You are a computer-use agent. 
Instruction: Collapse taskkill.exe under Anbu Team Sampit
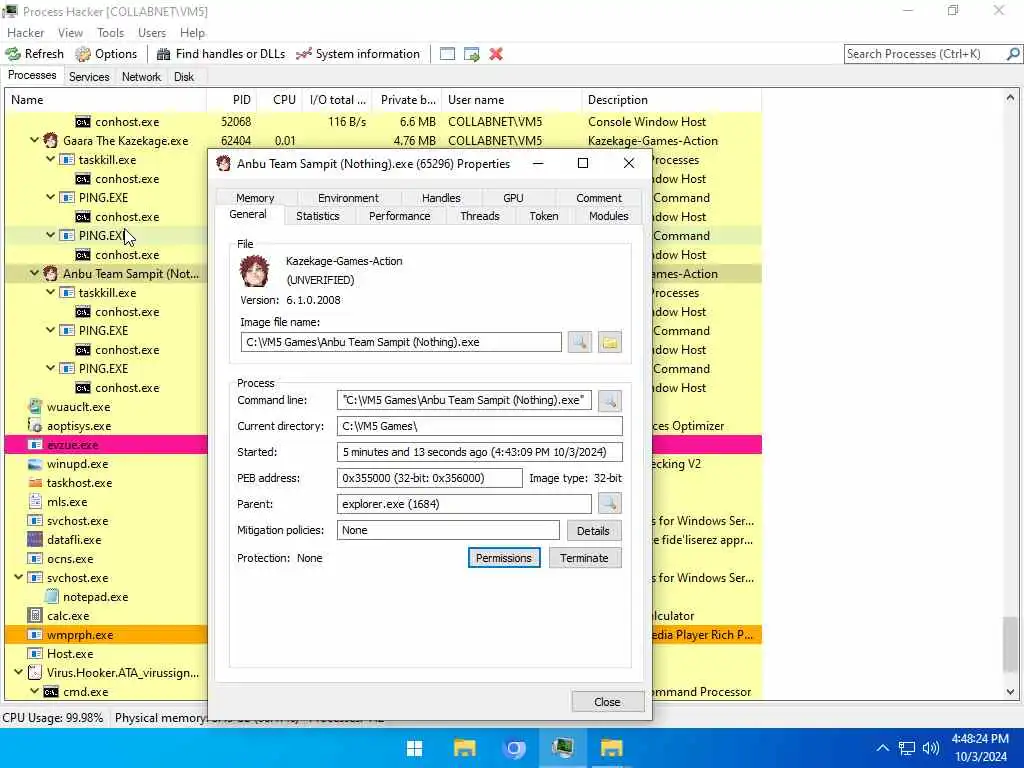point(50,293)
